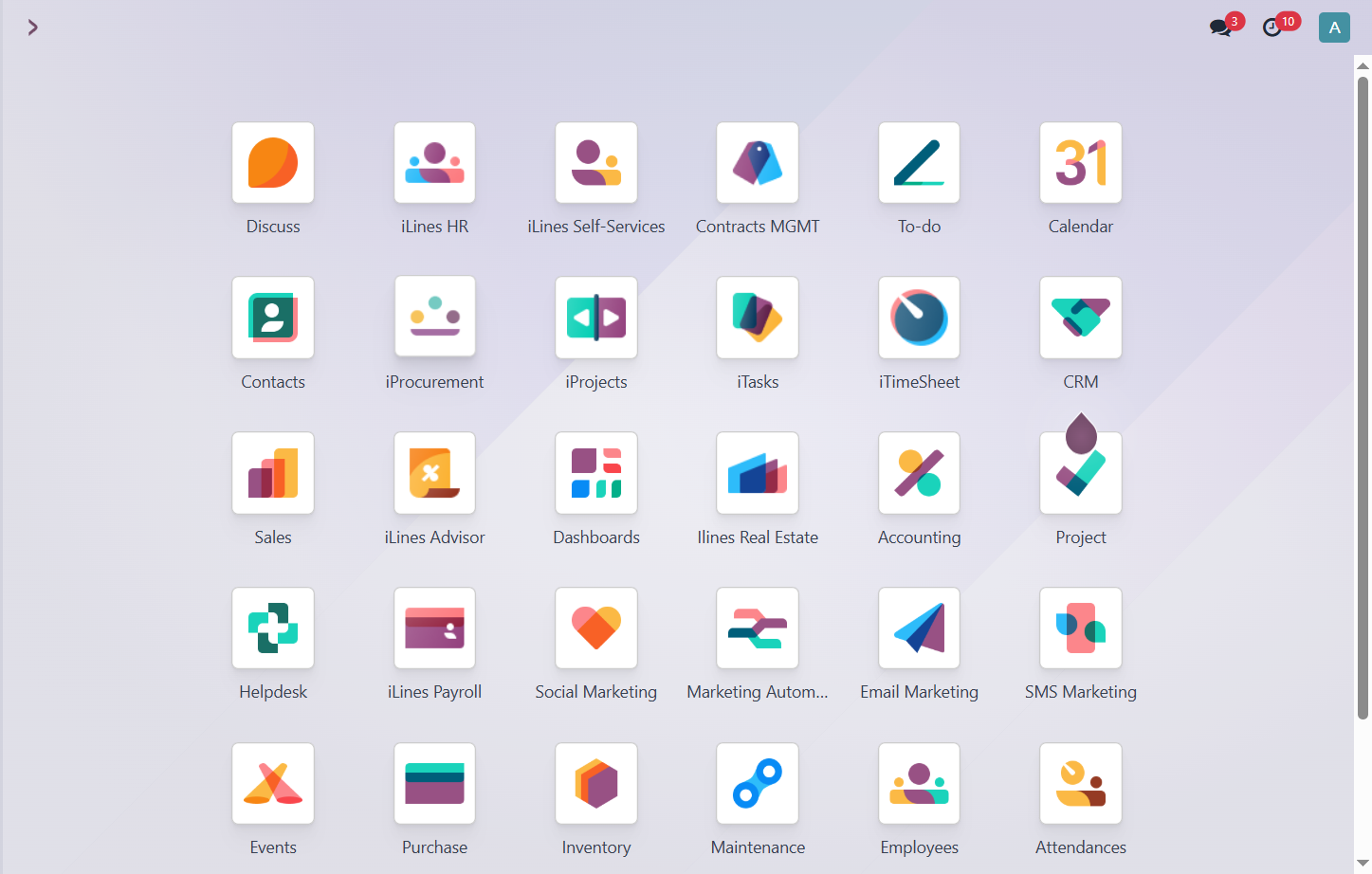Open activities clock with 10 pending
Screen dimensions: 1372x874
click(1280, 26)
